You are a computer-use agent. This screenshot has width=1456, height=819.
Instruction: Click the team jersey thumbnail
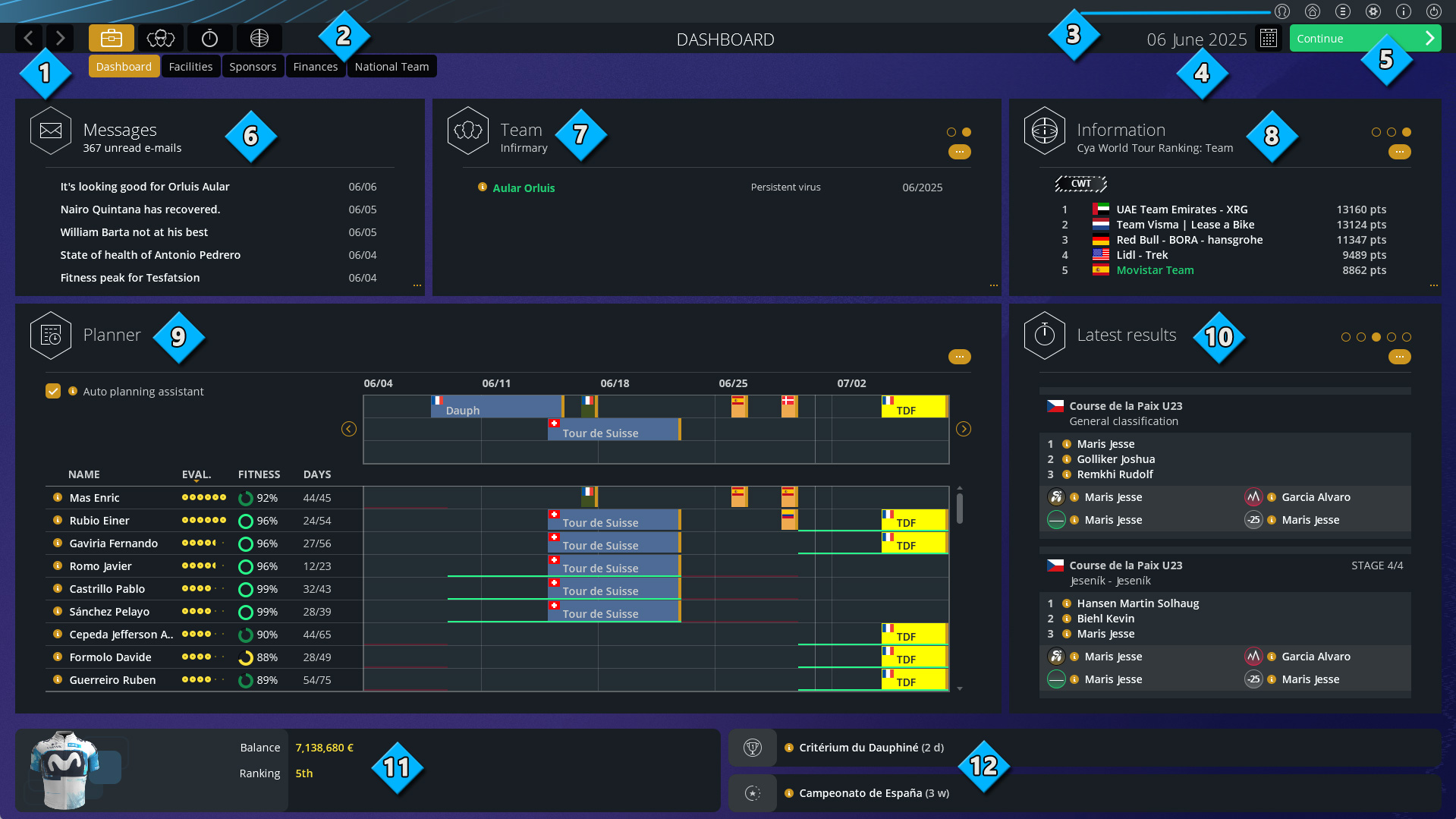[x=64, y=770]
